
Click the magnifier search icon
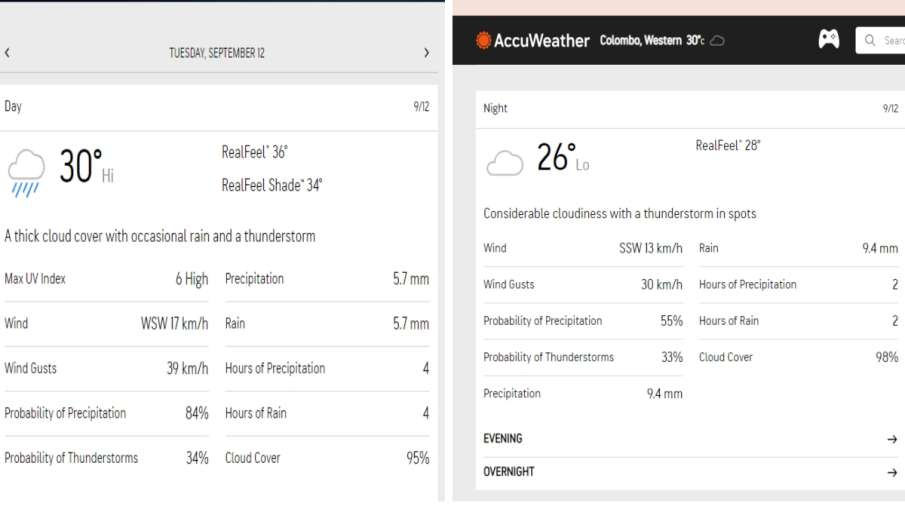(x=870, y=40)
